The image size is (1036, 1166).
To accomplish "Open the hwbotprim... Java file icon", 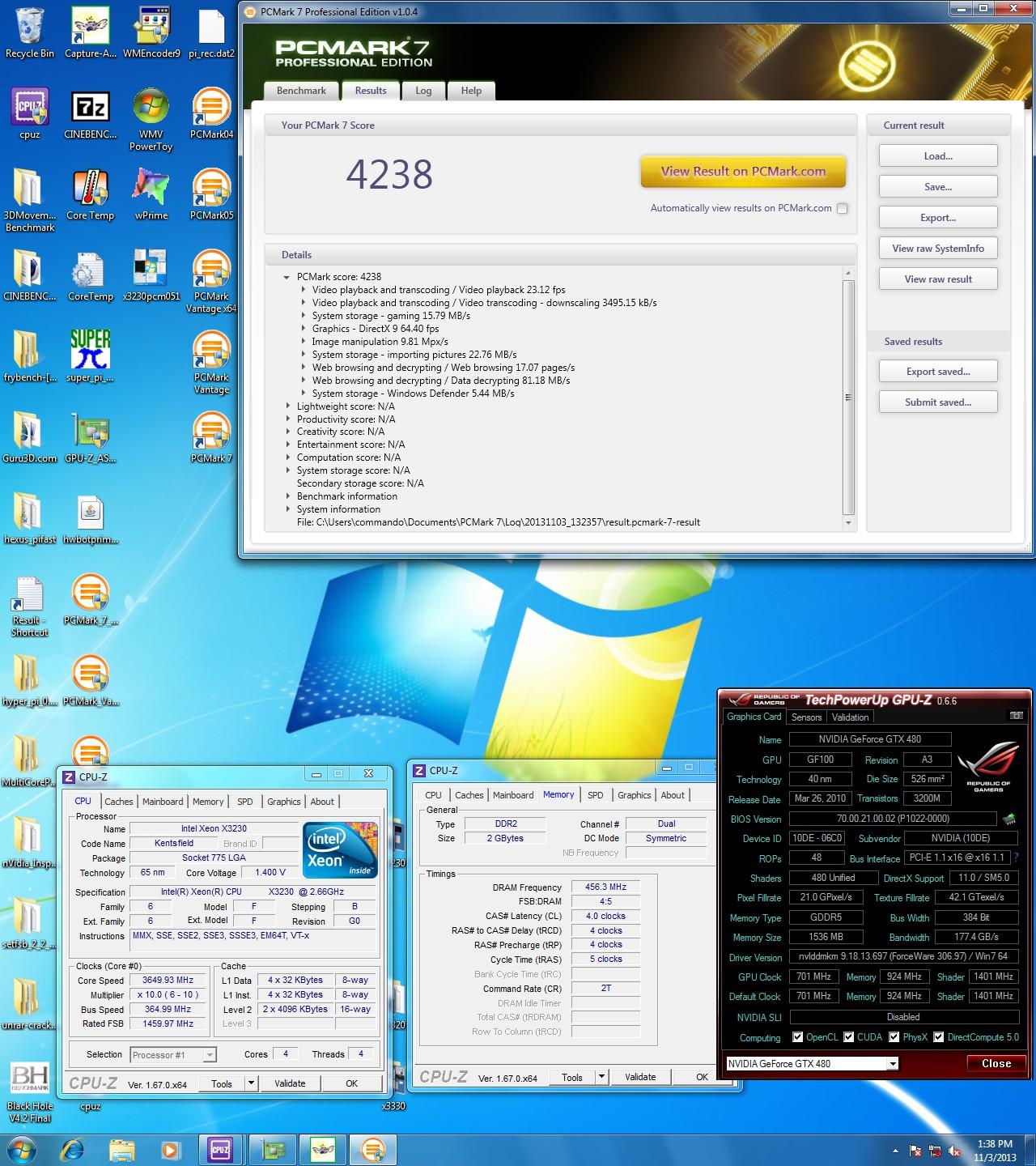I will pyautogui.click(x=90, y=518).
